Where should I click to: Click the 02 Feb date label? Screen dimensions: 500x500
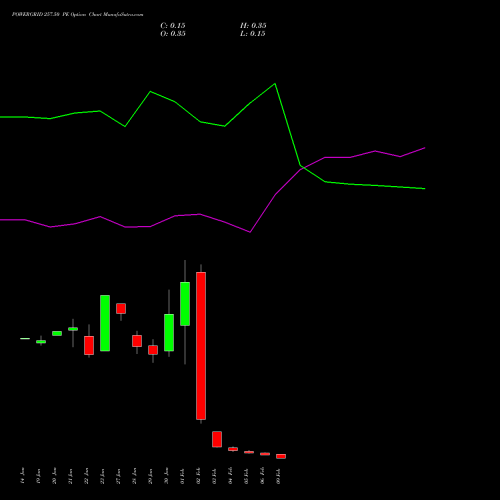point(198,476)
